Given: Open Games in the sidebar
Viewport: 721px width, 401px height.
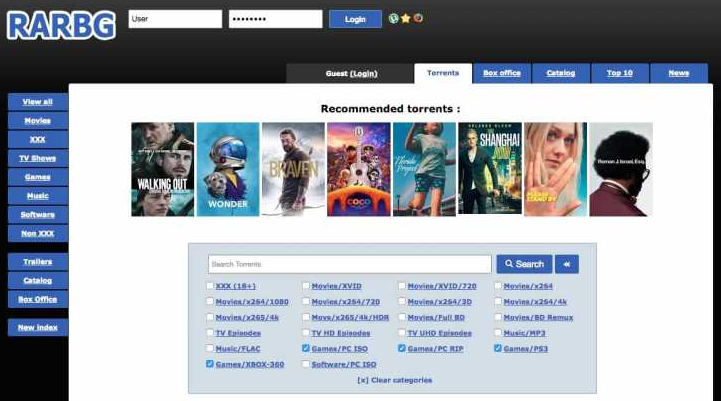Looking at the screenshot, I should click(38, 177).
